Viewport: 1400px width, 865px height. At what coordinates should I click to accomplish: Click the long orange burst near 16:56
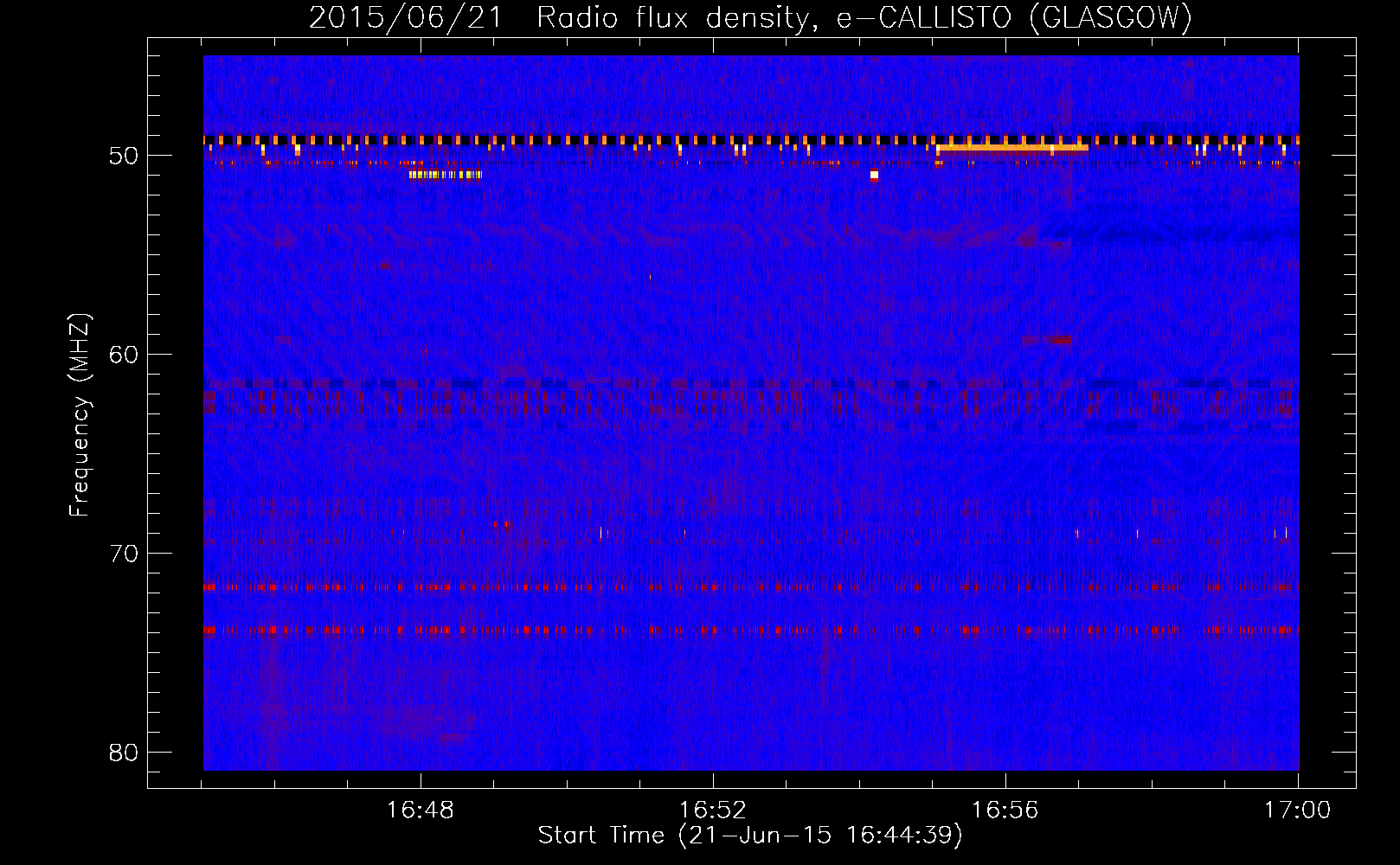click(x=1011, y=148)
